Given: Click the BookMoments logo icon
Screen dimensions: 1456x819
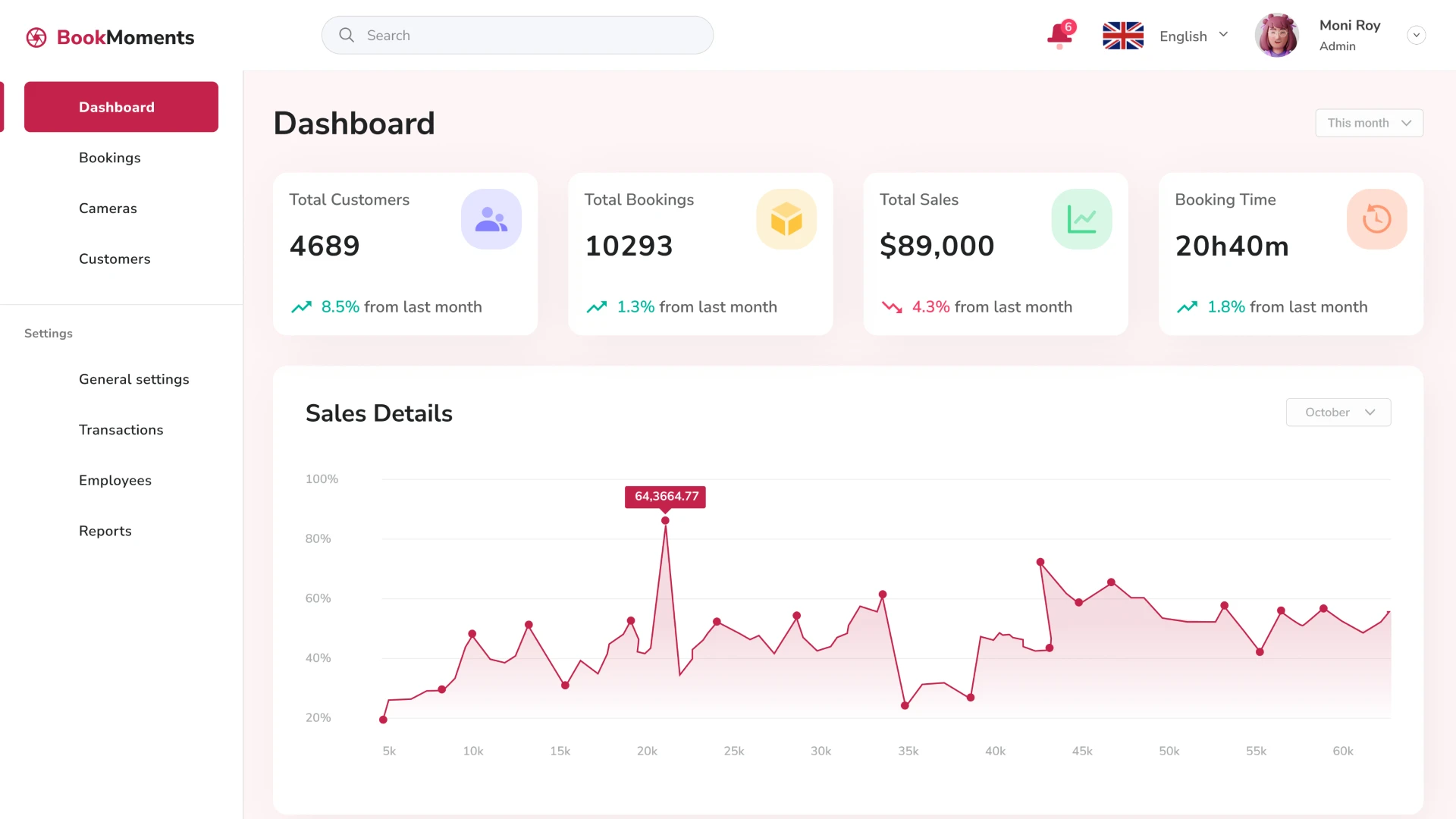Looking at the screenshot, I should (36, 36).
